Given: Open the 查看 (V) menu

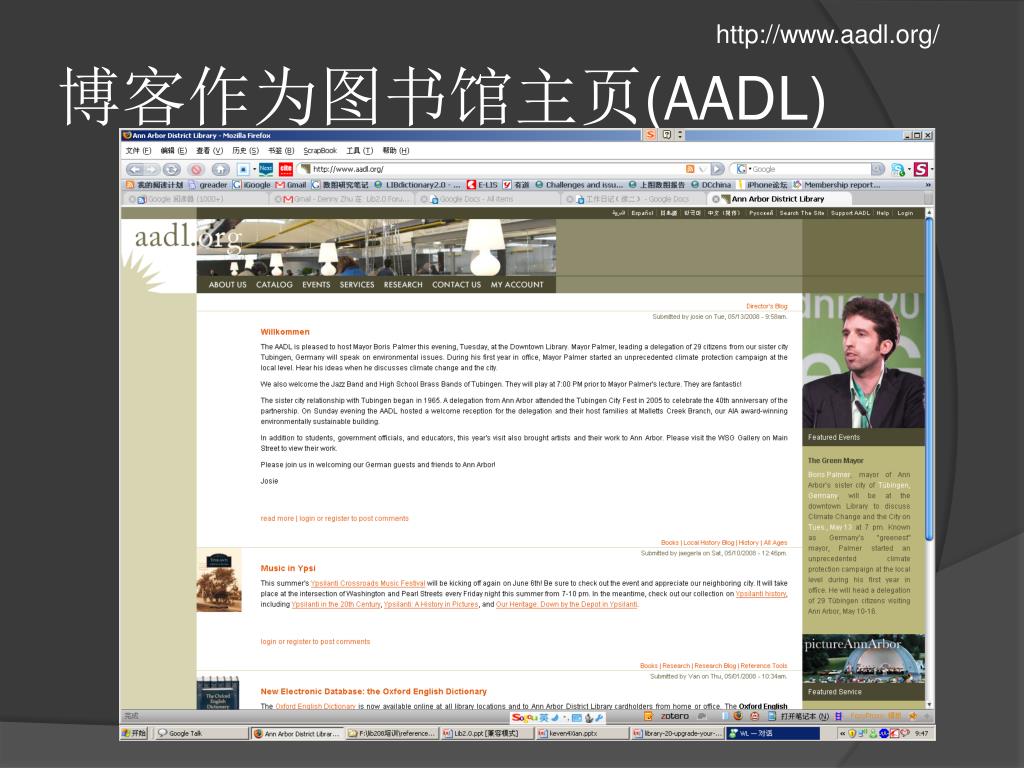Looking at the screenshot, I should click(x=210, y=151).
